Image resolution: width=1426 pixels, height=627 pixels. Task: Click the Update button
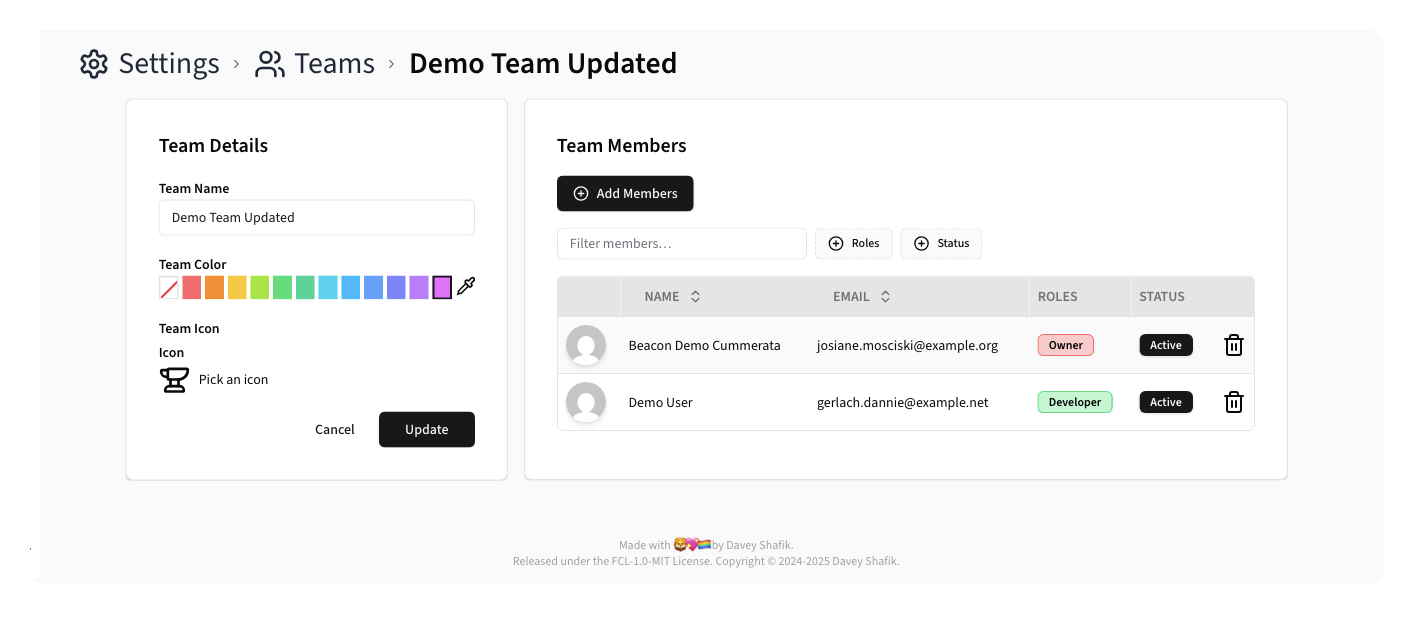click(x=426, y=429)
